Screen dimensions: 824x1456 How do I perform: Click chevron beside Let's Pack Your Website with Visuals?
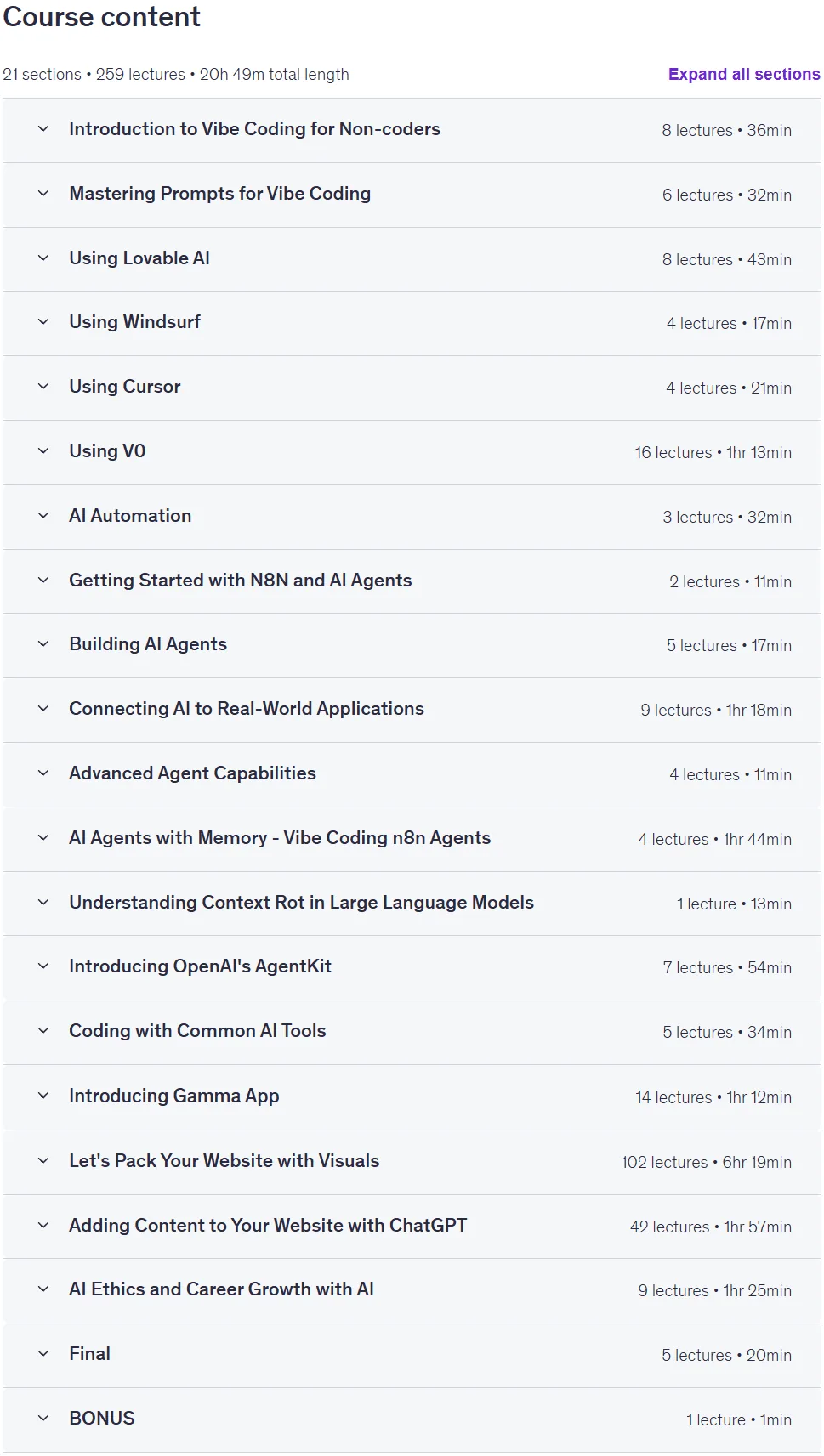coord(43,1161)
